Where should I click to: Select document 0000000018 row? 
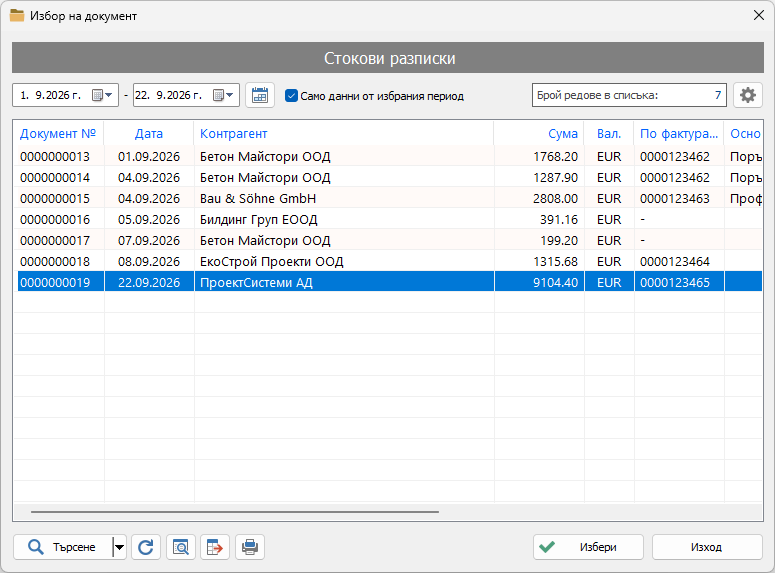click(x=390, y=262)
